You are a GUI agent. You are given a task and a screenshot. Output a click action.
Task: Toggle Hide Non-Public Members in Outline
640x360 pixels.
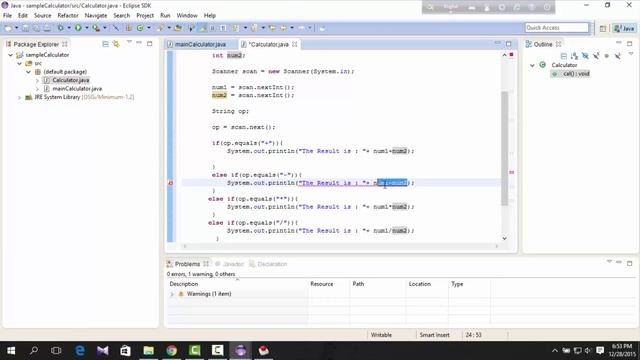pyautogui.click(x=607, y=56)
